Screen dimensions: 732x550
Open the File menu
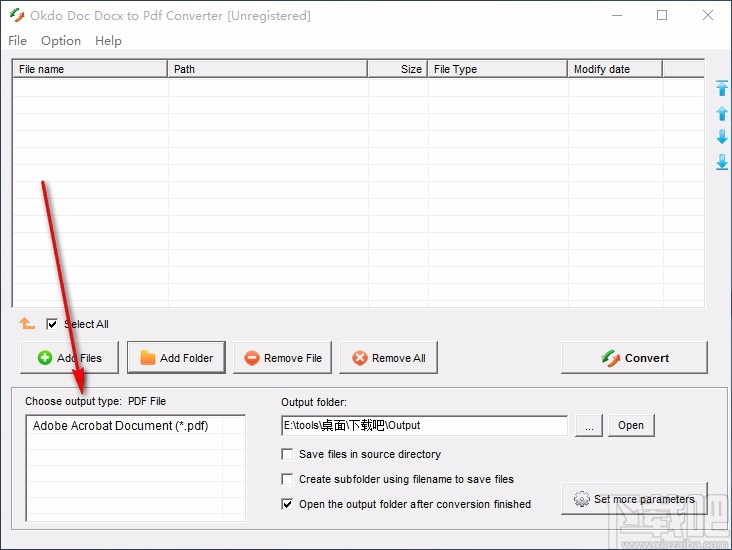point(17,41)
